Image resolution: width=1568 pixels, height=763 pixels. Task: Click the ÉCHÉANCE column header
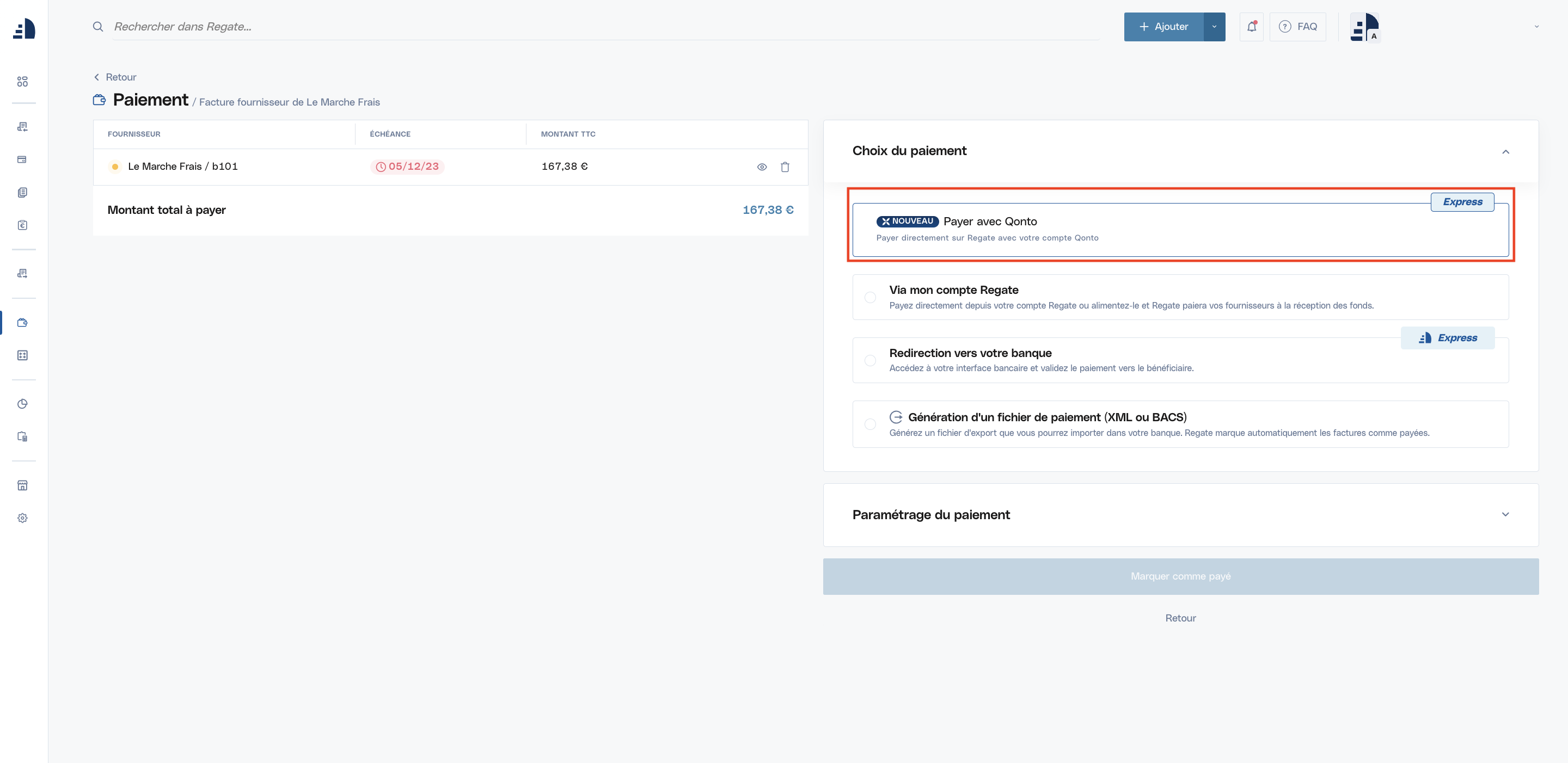pyautogui.click(x=390, y=134)
